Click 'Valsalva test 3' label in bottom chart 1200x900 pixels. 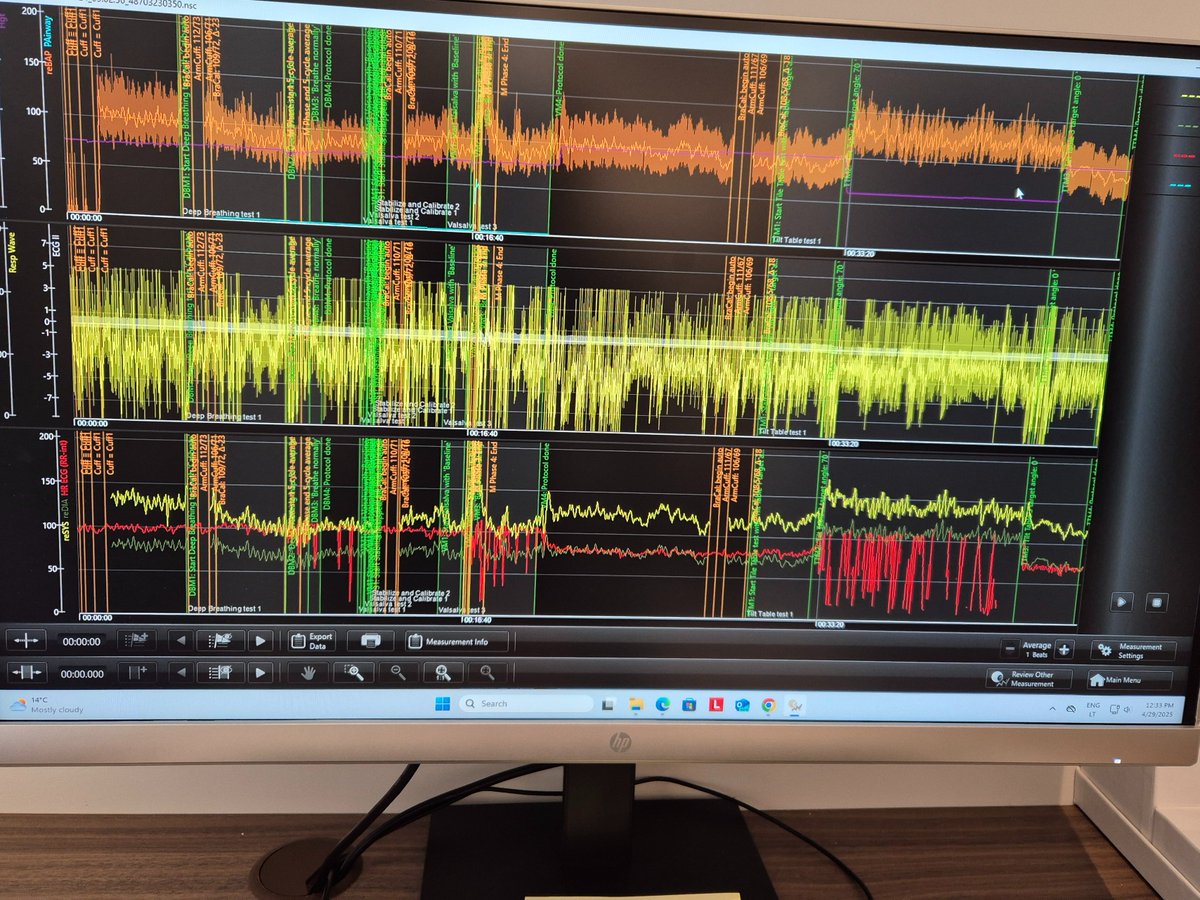tap(462, 609)
